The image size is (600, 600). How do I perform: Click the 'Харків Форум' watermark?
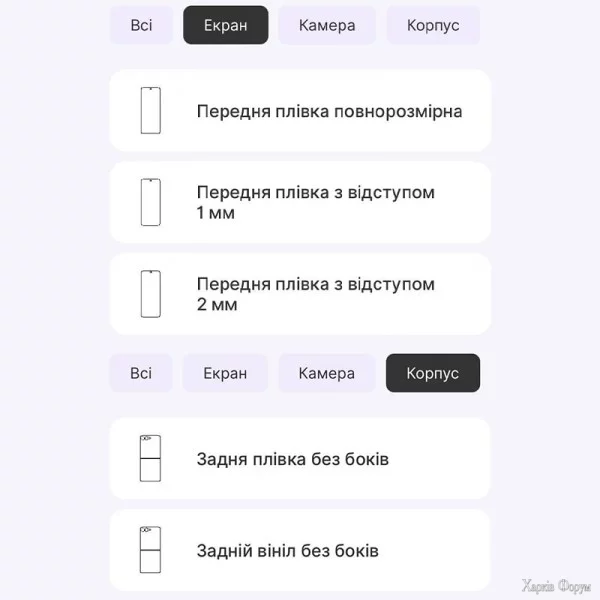tap(557, 586)
